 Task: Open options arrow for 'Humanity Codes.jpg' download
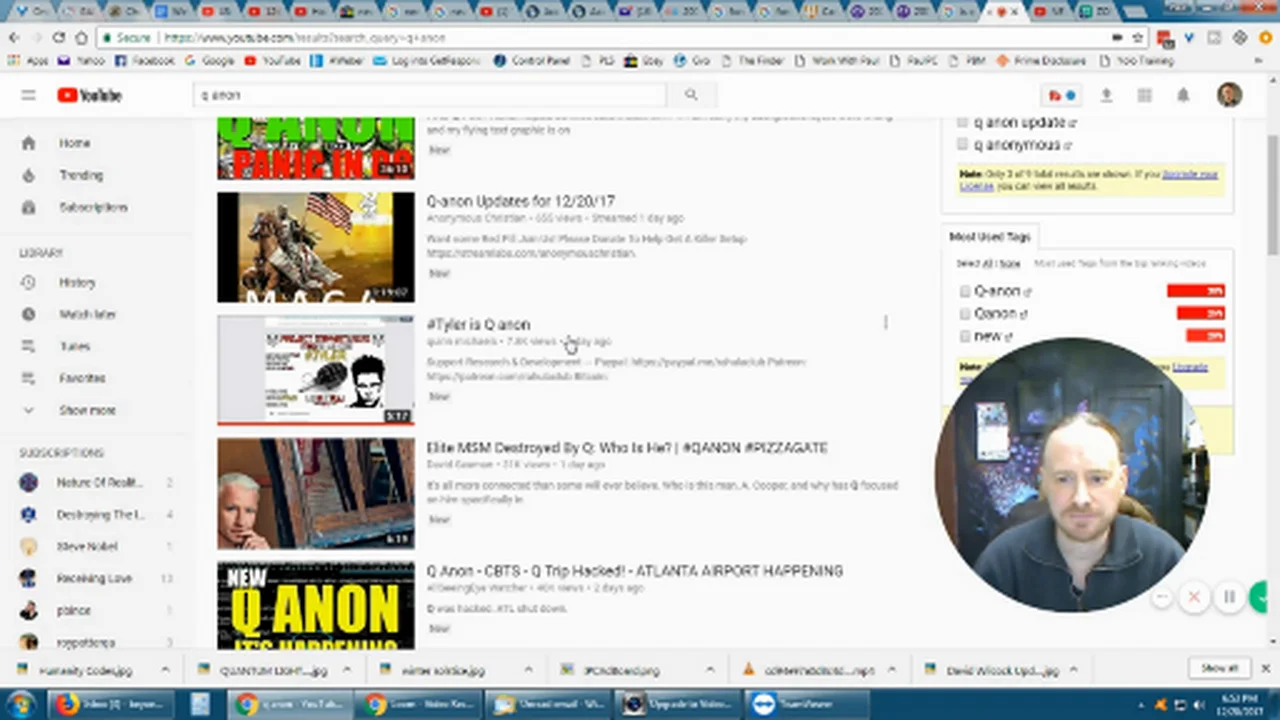point(165,670)
